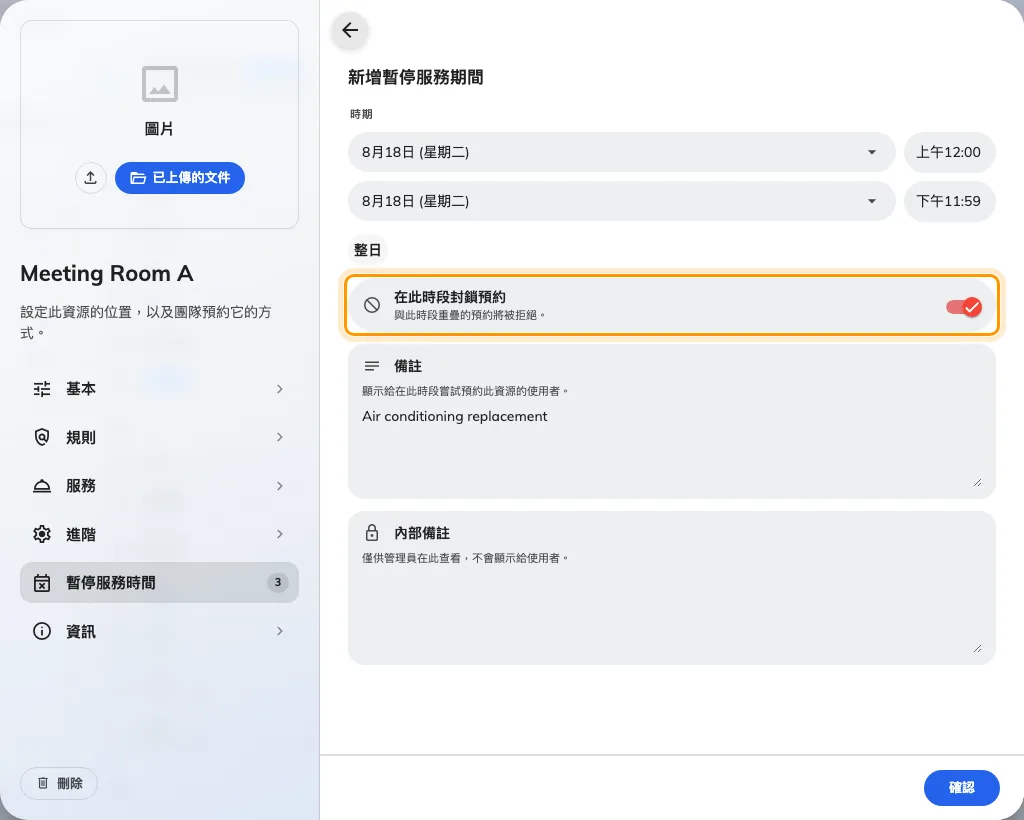Click the service bell icon beside 服務
1024x820 pixels.
pos(42,486)
